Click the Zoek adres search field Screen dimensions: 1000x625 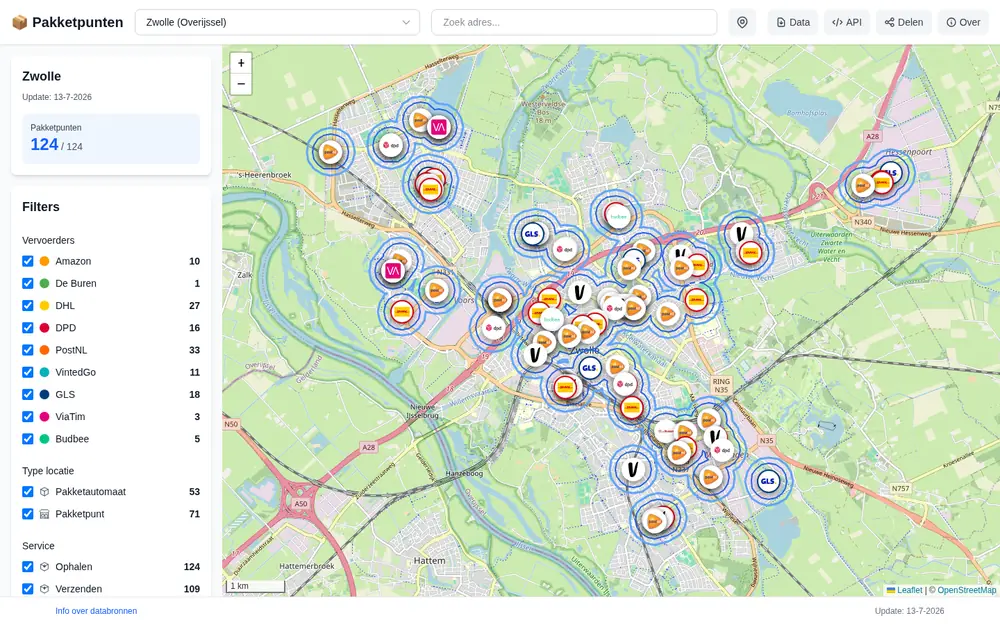[574, 22]
